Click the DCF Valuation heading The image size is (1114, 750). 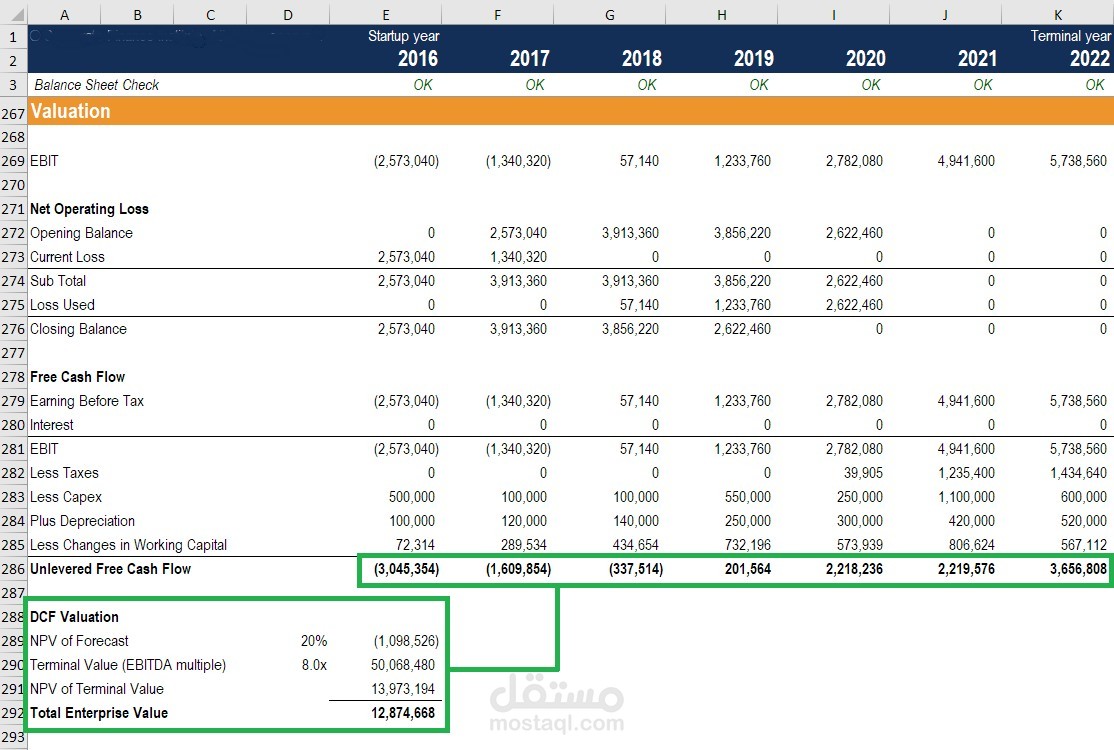74,617
